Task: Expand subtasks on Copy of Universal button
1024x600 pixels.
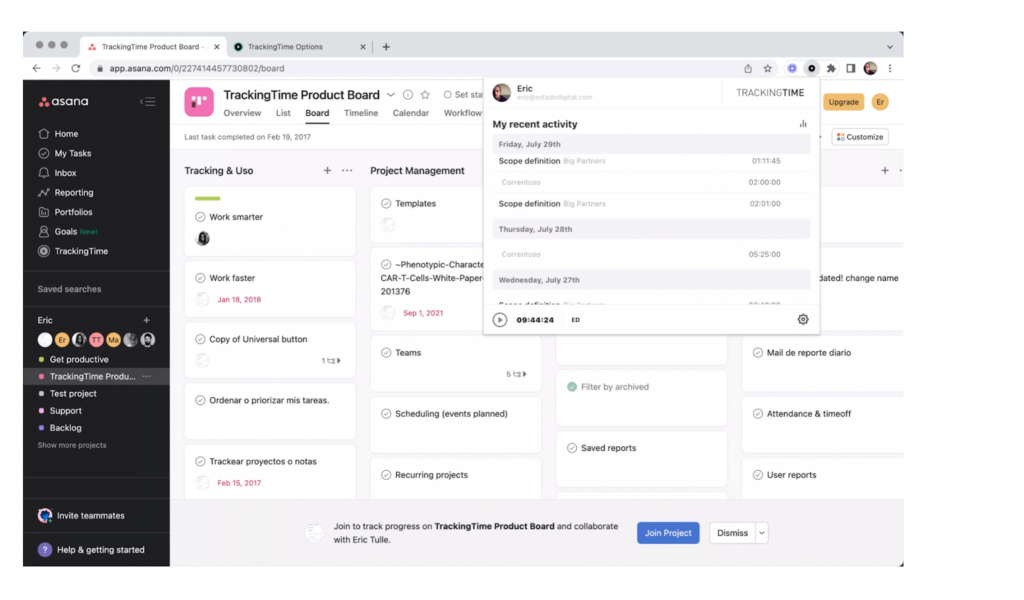Action: (331, 361)
